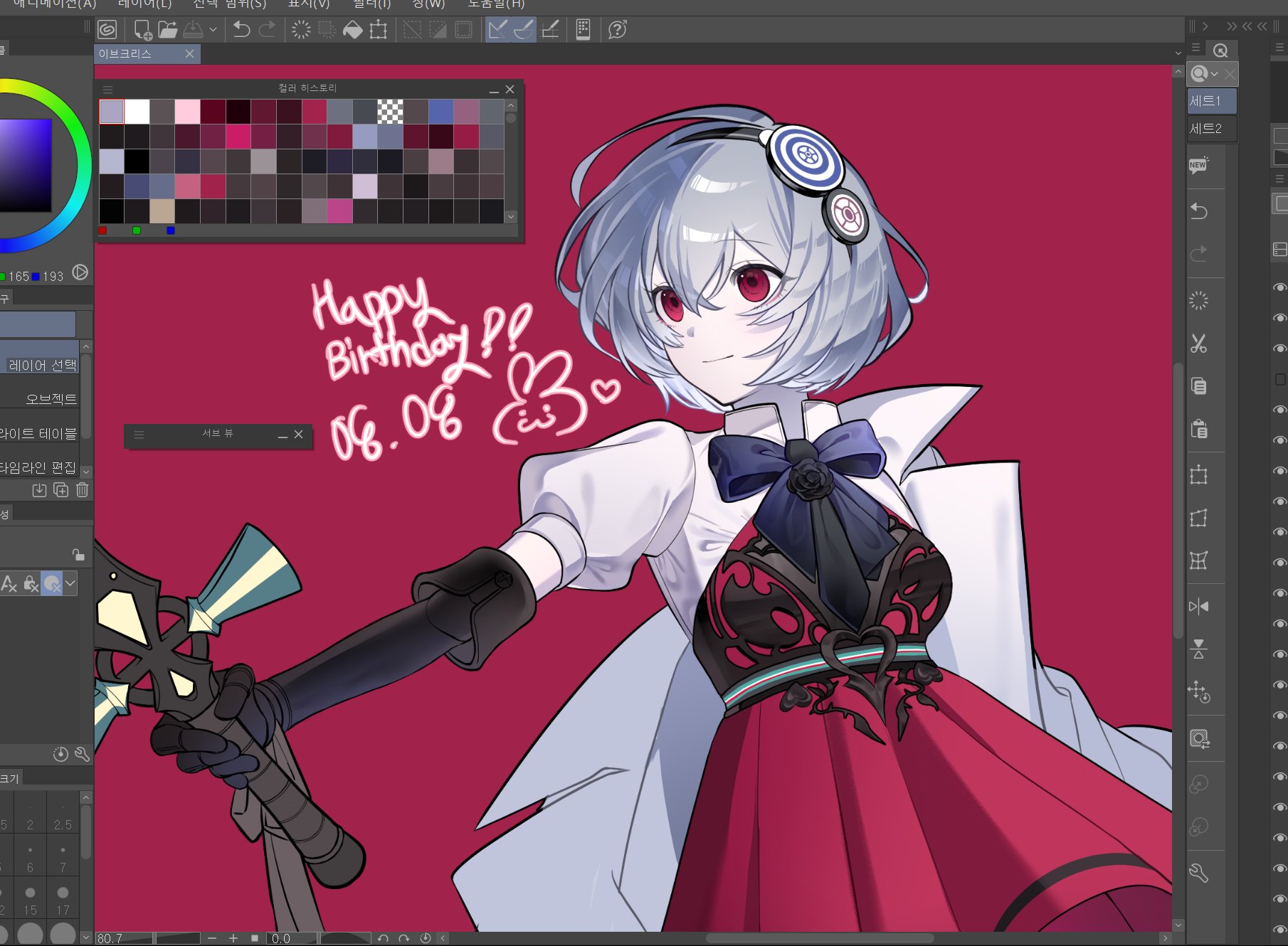
Task: Toggle tool property lock icon
Action: click(x=78, y=554)
